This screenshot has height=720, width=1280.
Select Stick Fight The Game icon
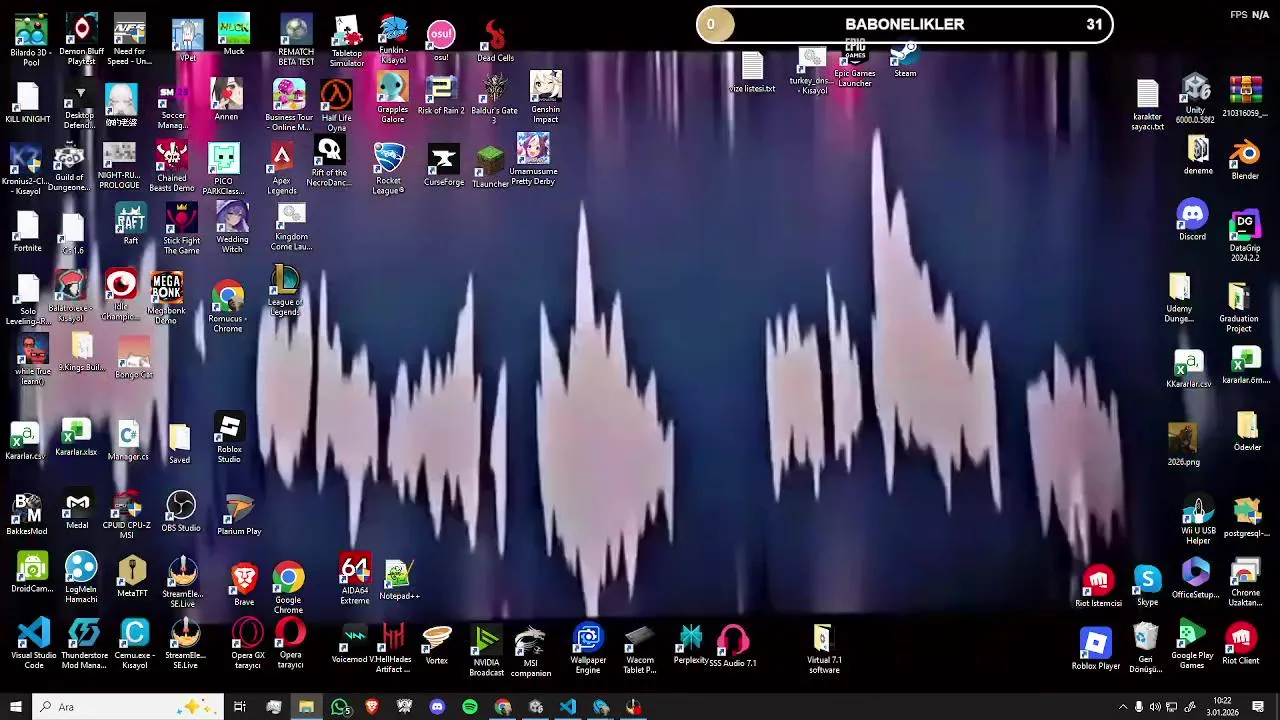[182, 228]
